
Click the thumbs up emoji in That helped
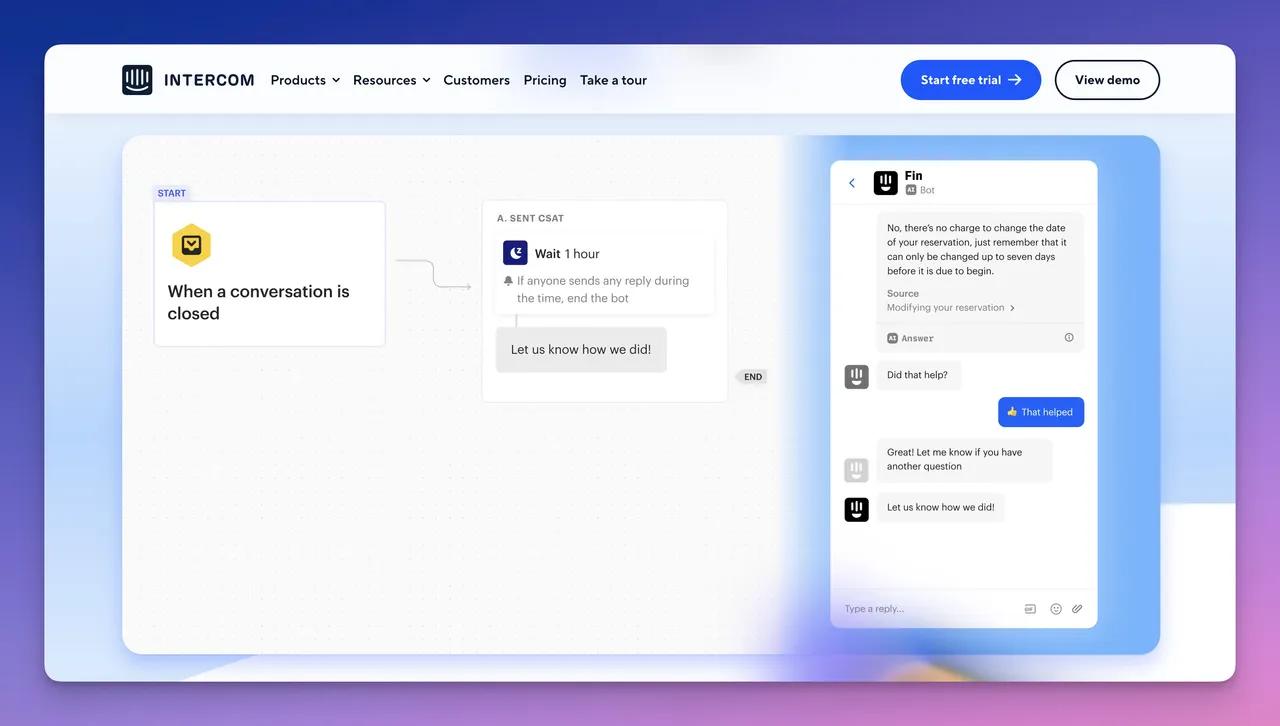[x=1012, y=412]
